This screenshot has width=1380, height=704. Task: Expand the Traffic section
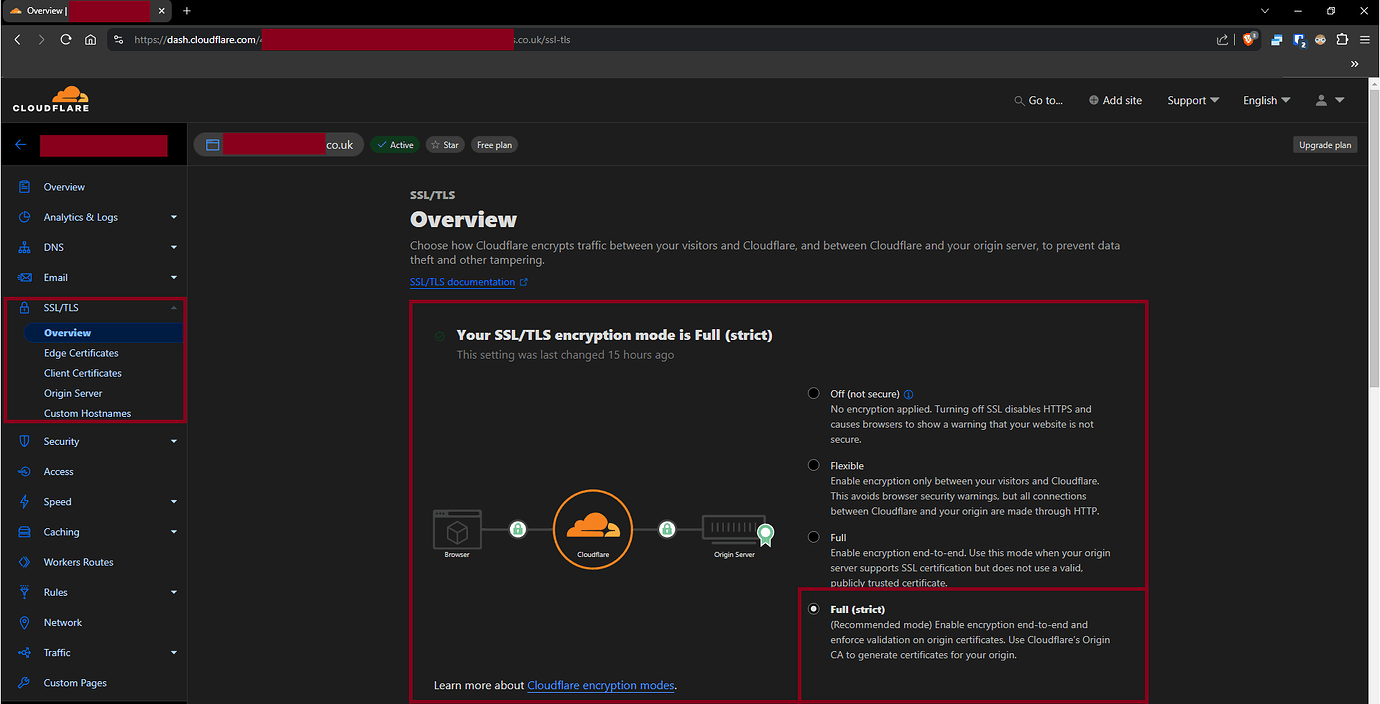[174, 653]
